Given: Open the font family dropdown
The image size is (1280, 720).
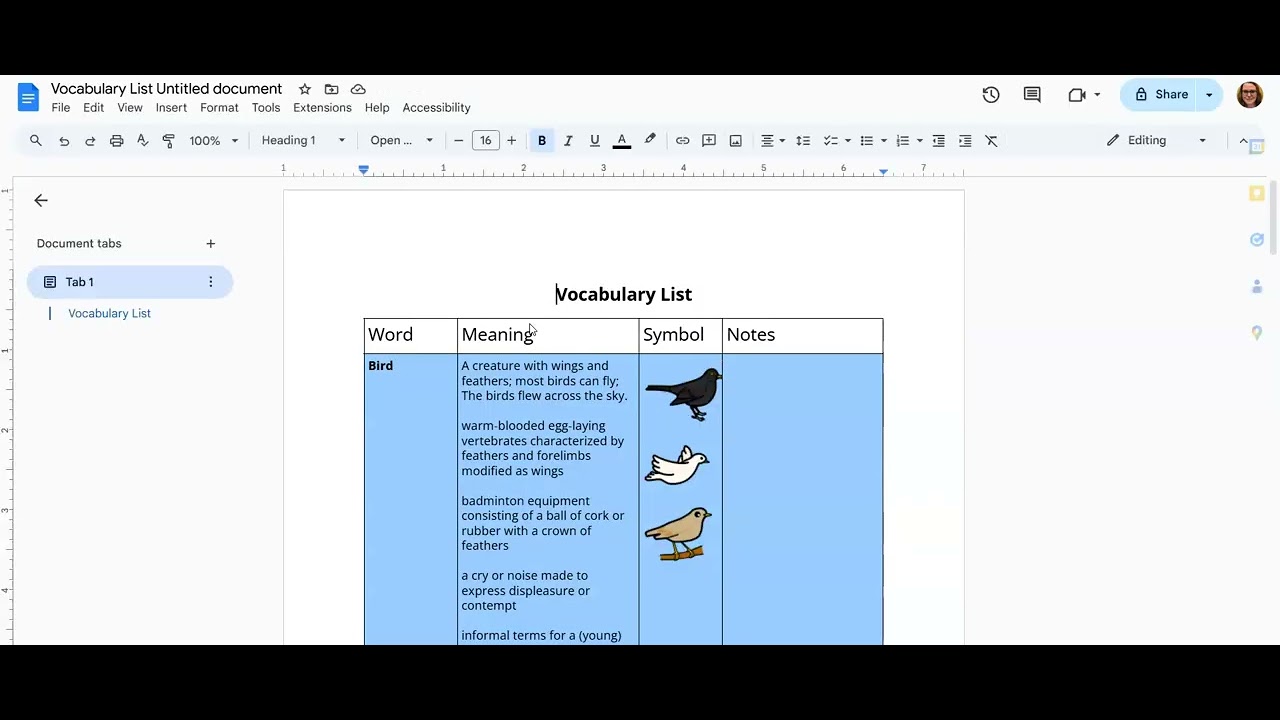Looking at the screenshot, I should [402, 141].
